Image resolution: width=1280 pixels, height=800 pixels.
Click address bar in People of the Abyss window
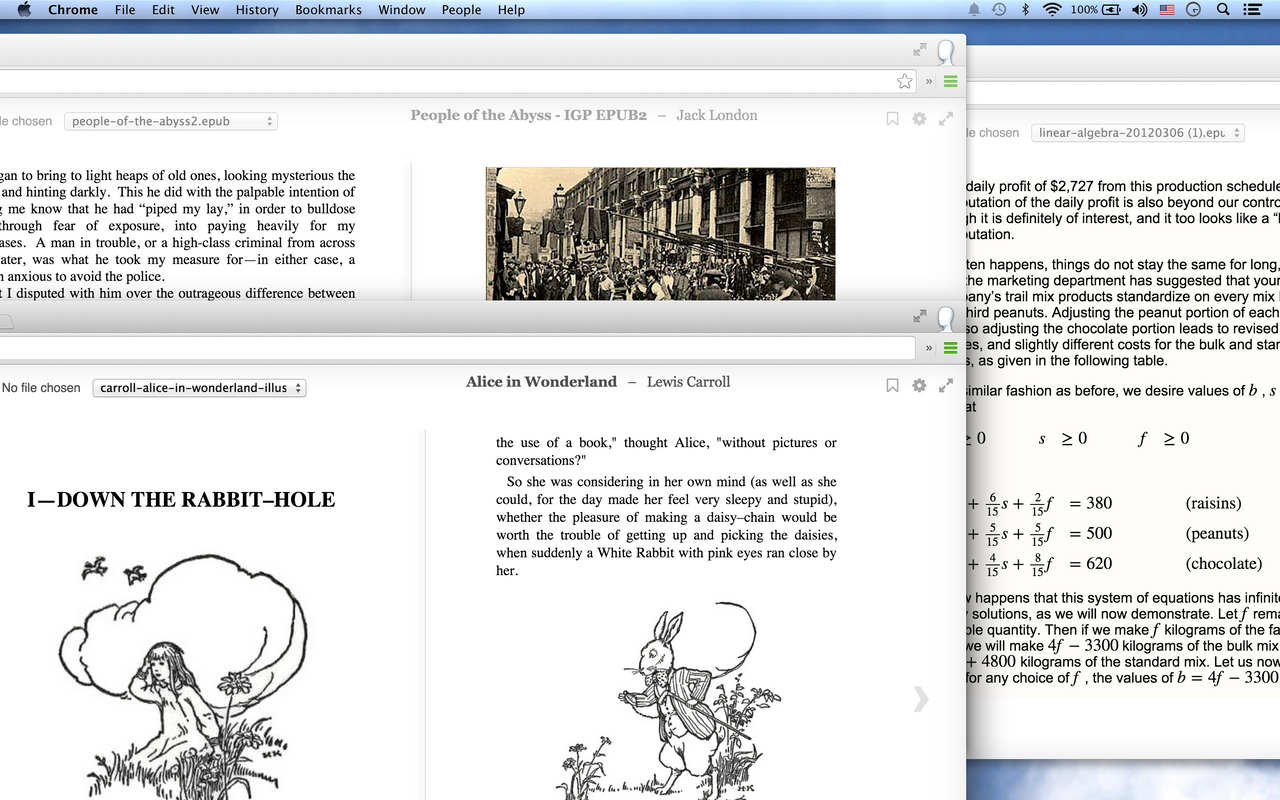point(457,81)
